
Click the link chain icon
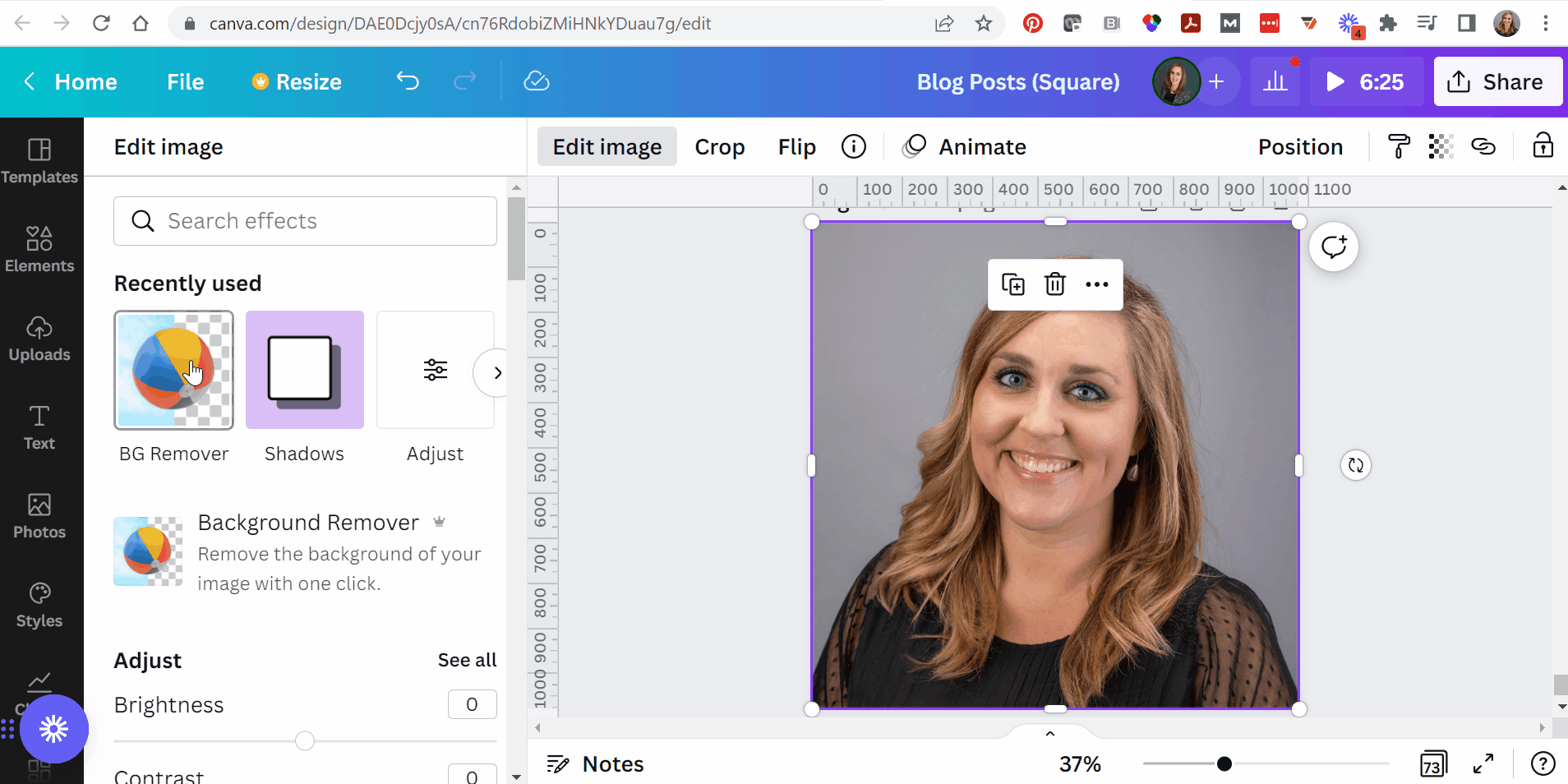click(x=1483, y=146)
